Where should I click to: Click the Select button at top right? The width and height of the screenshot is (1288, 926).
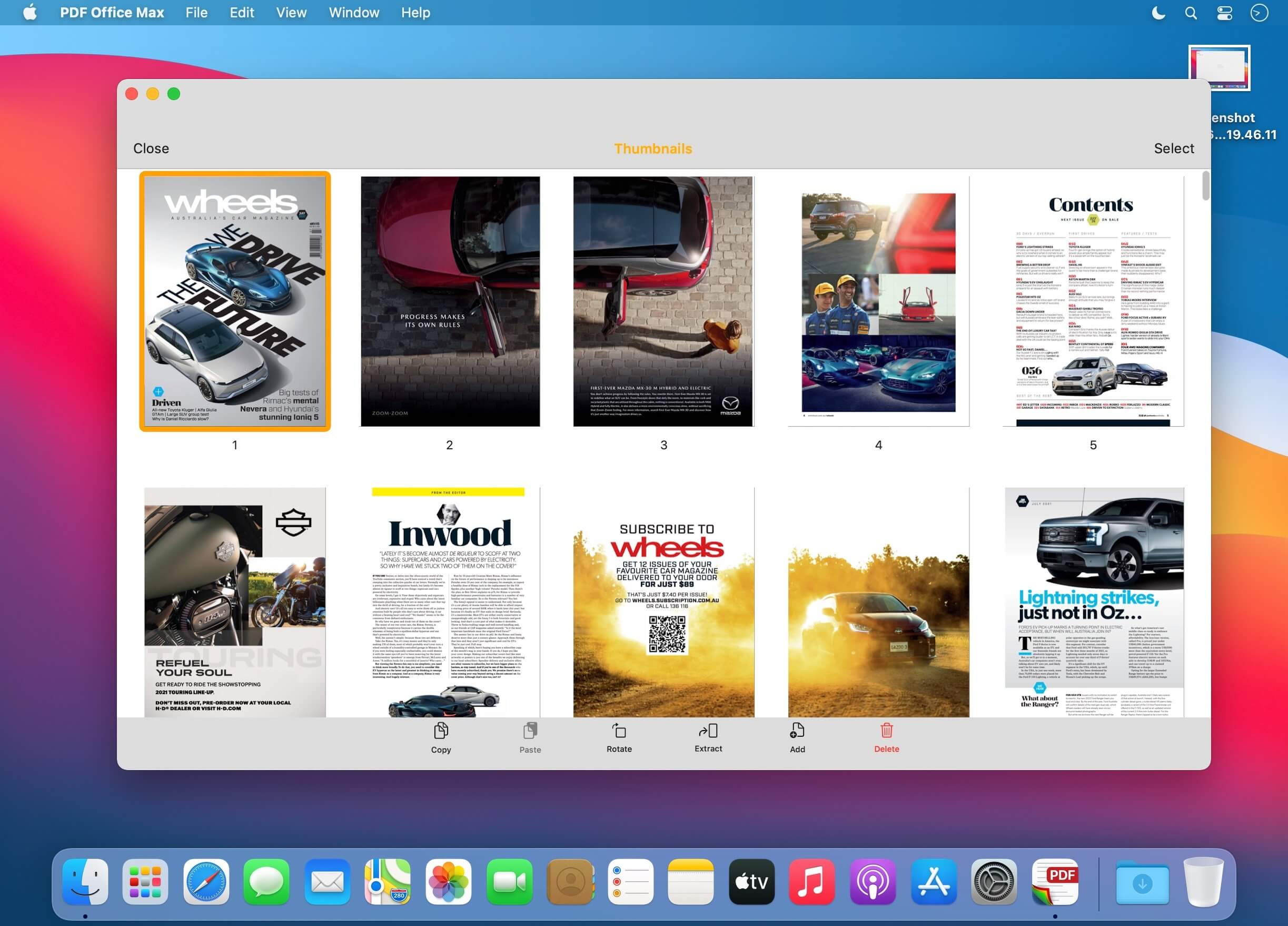tap(1173, 148)
